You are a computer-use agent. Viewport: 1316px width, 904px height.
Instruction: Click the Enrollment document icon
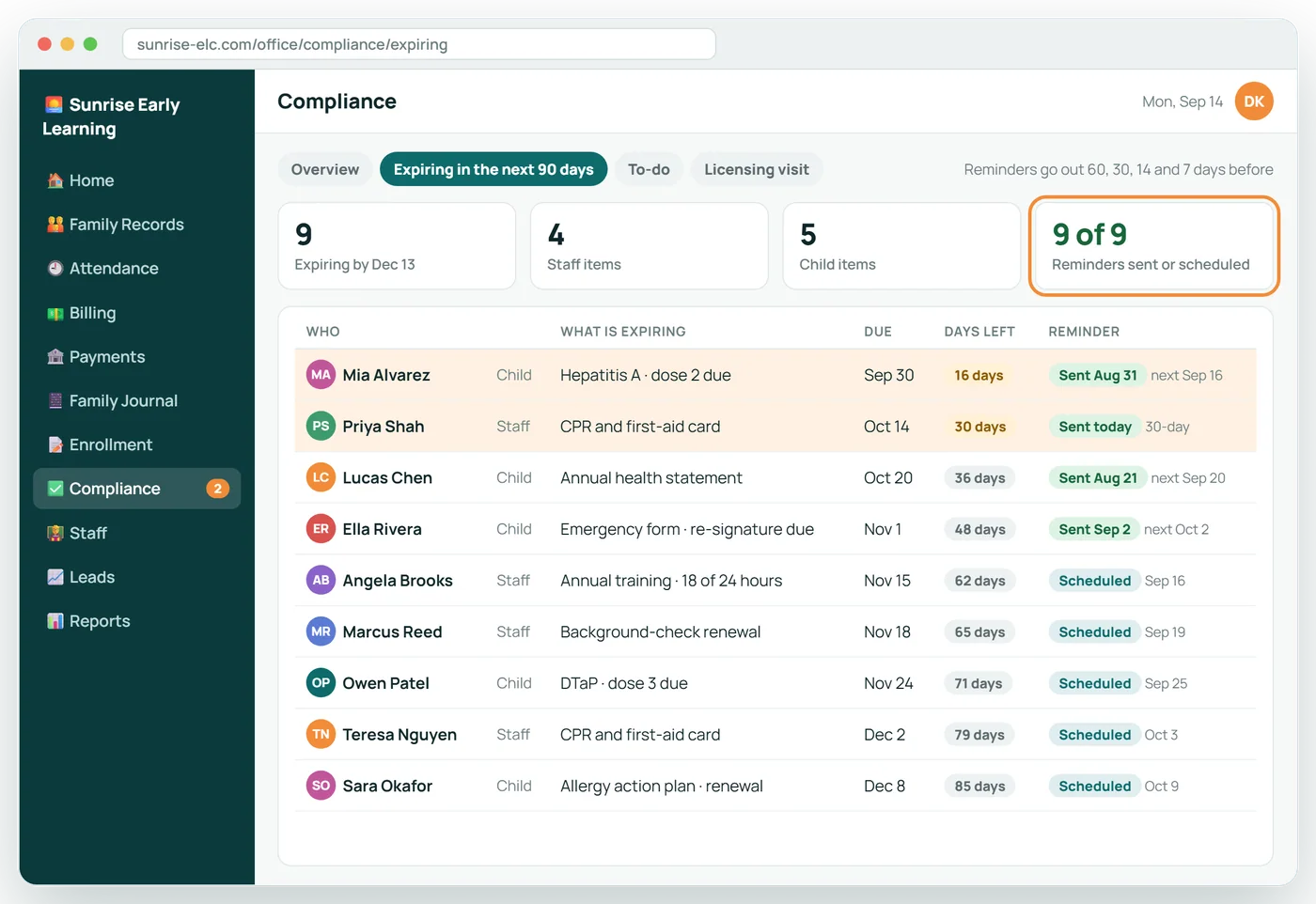(55, 444)
